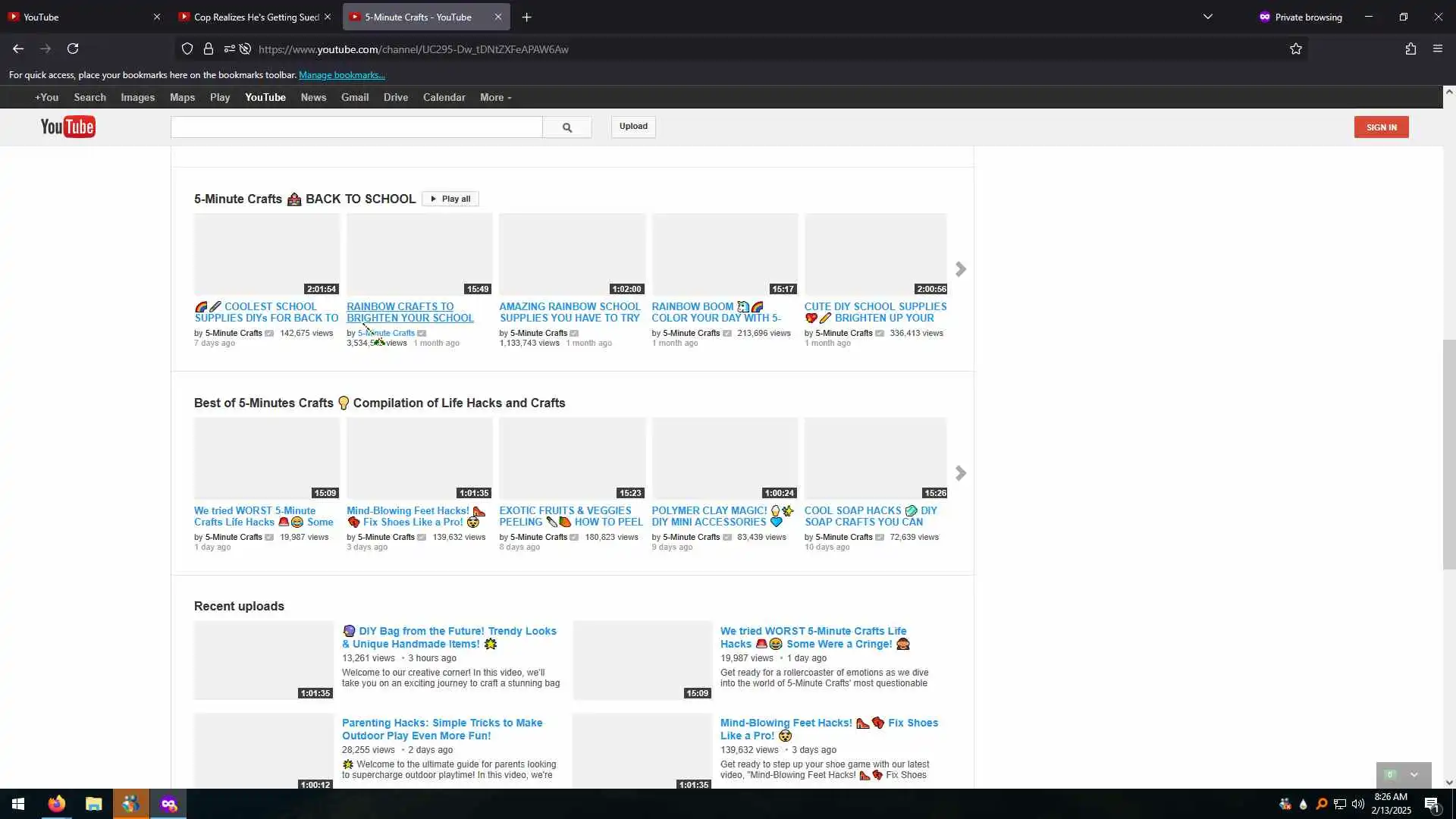Open the list all tabs dropdown

[1207, 17]
